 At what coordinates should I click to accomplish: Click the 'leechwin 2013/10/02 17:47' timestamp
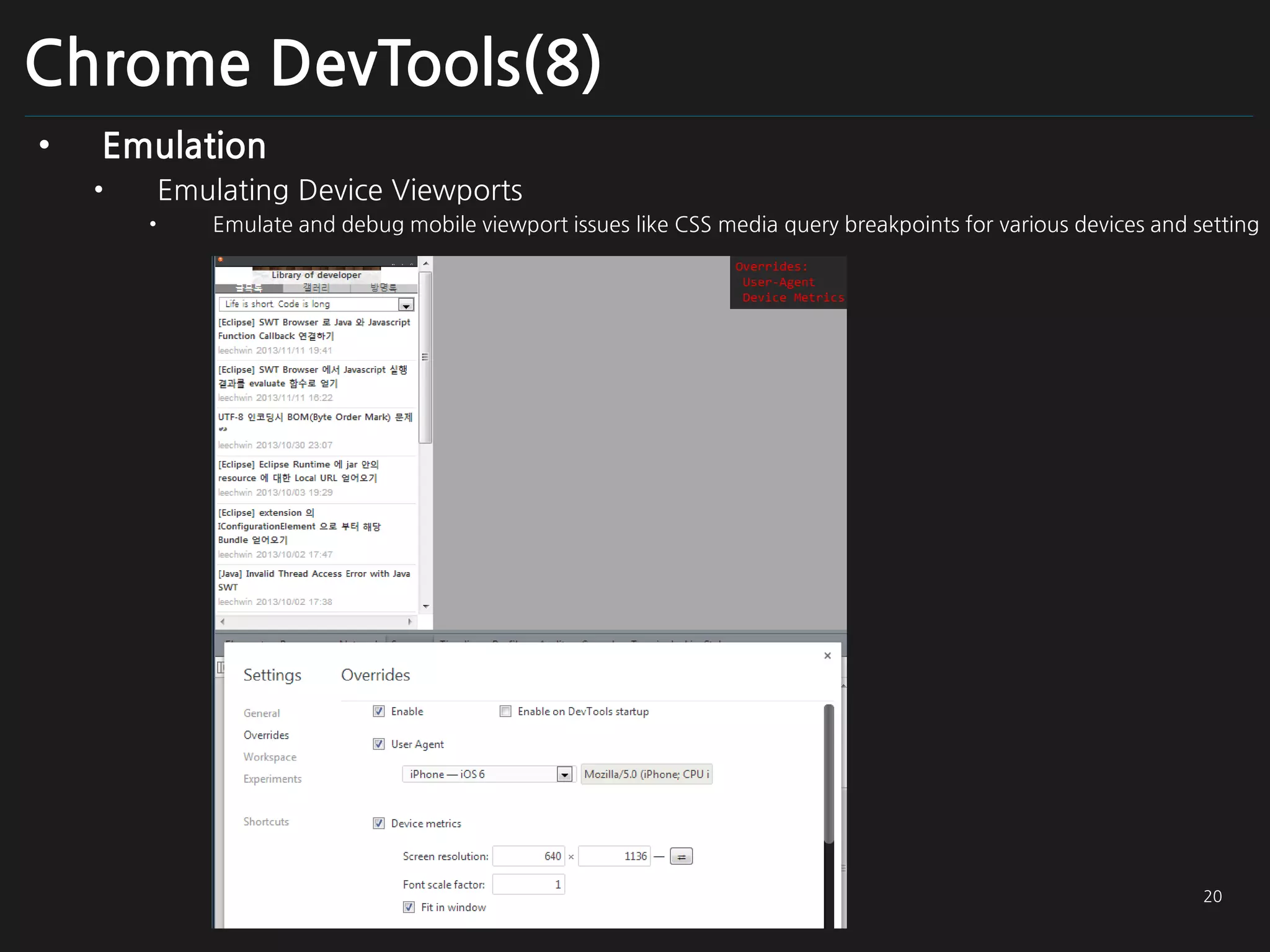(275, 555)
